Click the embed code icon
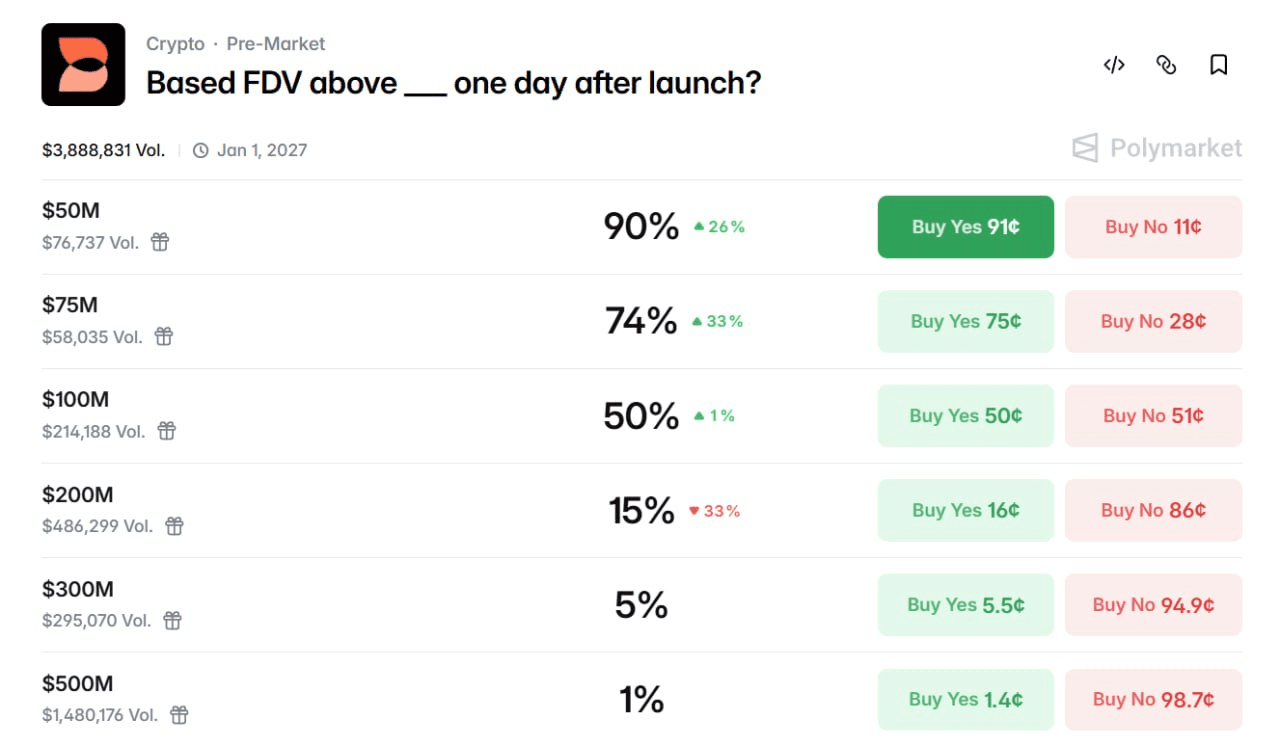 coord(1114,65)
